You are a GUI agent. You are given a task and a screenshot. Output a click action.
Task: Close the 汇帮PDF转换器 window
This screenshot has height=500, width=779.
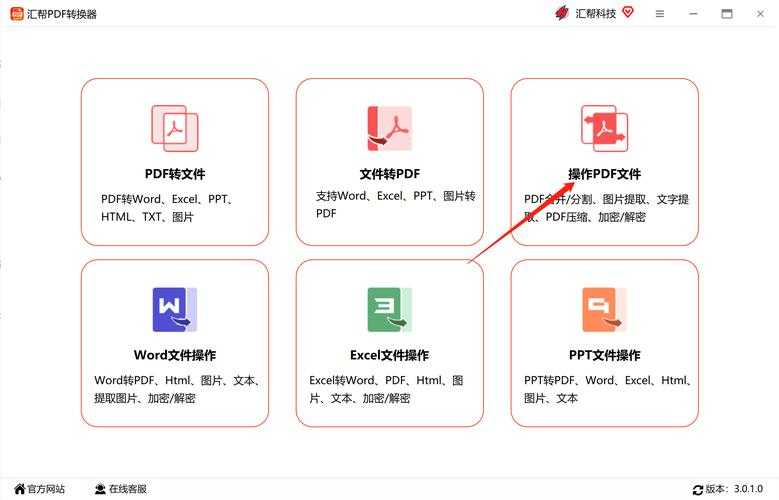[760, 14]
